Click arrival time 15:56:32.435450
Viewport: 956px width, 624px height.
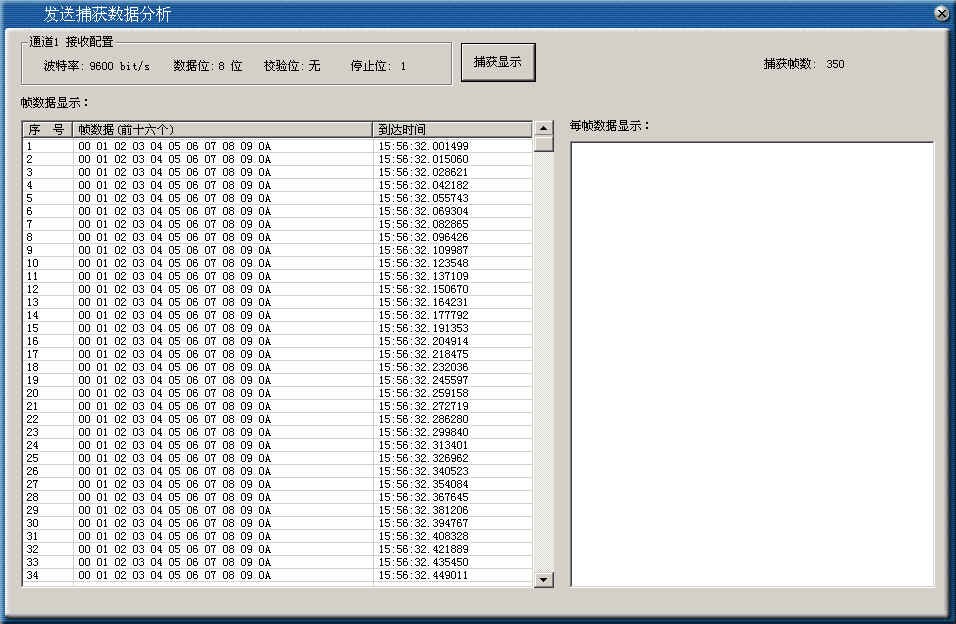pos(424,562)
